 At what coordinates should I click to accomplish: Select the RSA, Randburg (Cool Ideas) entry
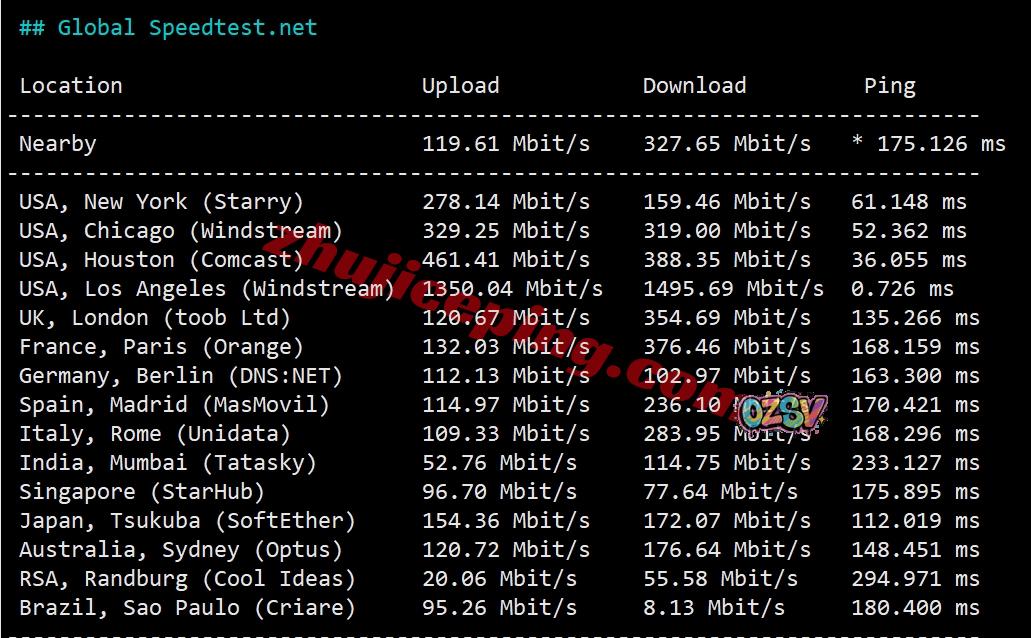187,579
